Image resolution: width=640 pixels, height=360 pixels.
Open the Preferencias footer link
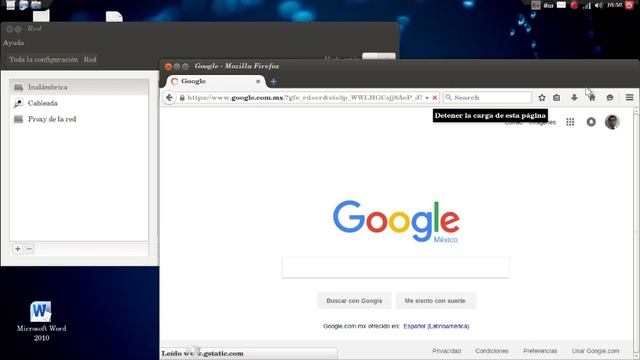540,351
